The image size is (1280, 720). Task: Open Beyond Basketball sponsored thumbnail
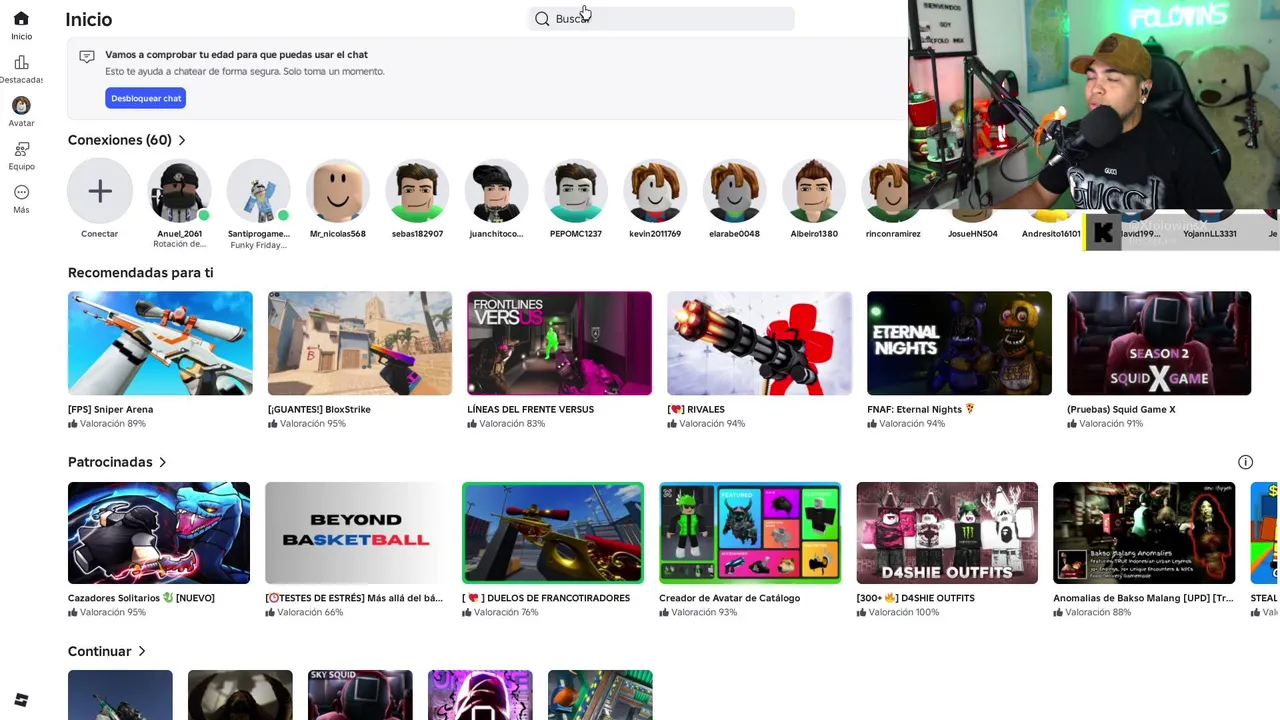356,533
